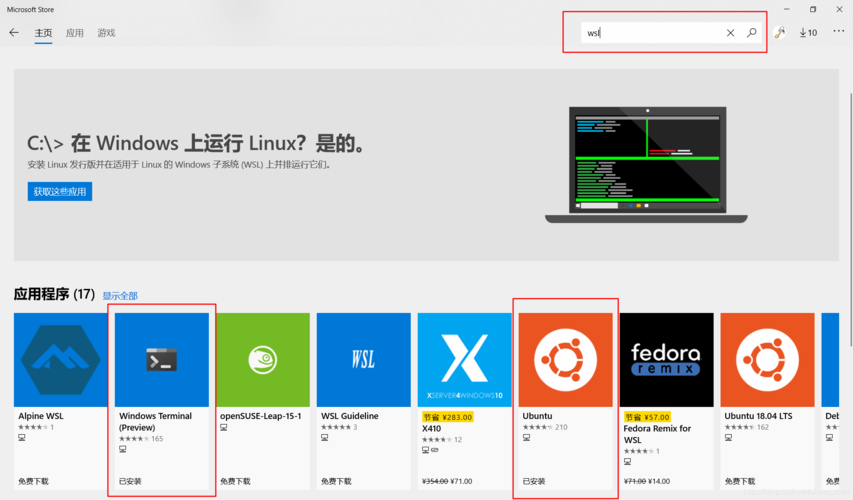
Task: Click the ¥14.00 price under Fedora Remix
Action: pos(659,482)
